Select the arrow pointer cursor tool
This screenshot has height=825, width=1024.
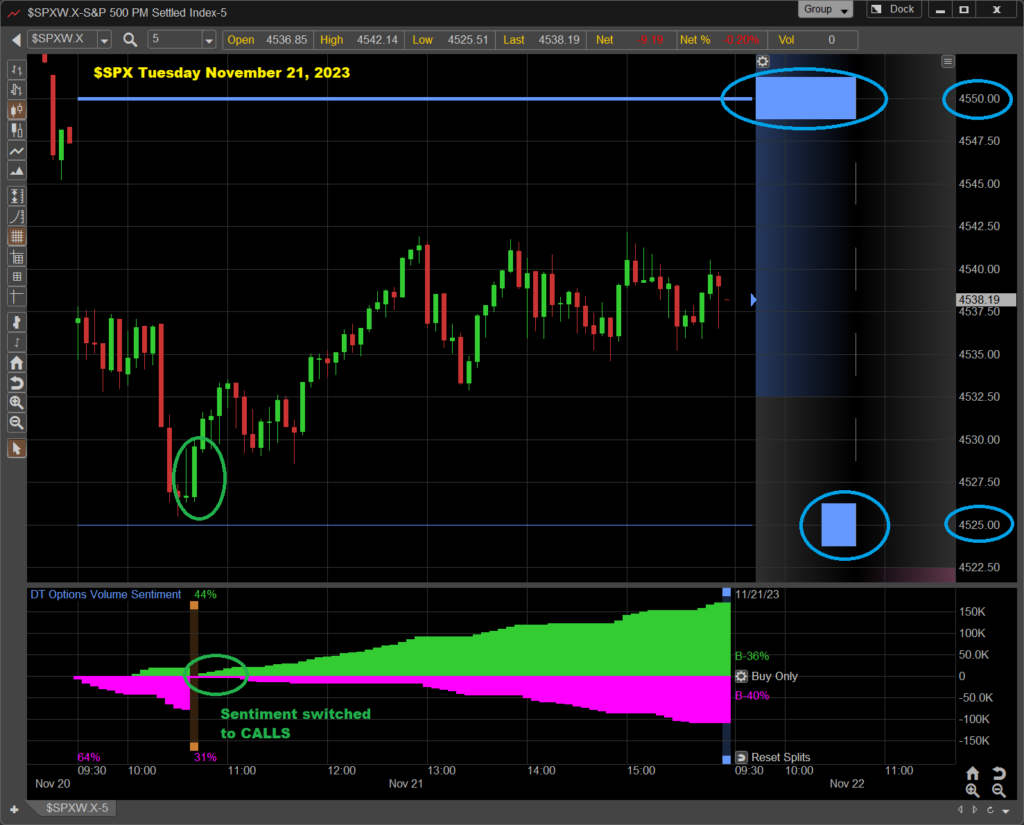coord(17,448)
